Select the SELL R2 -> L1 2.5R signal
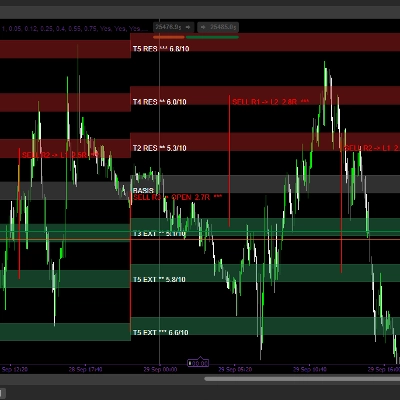Viewport: 400px width, 400px height. coord(60,155)
